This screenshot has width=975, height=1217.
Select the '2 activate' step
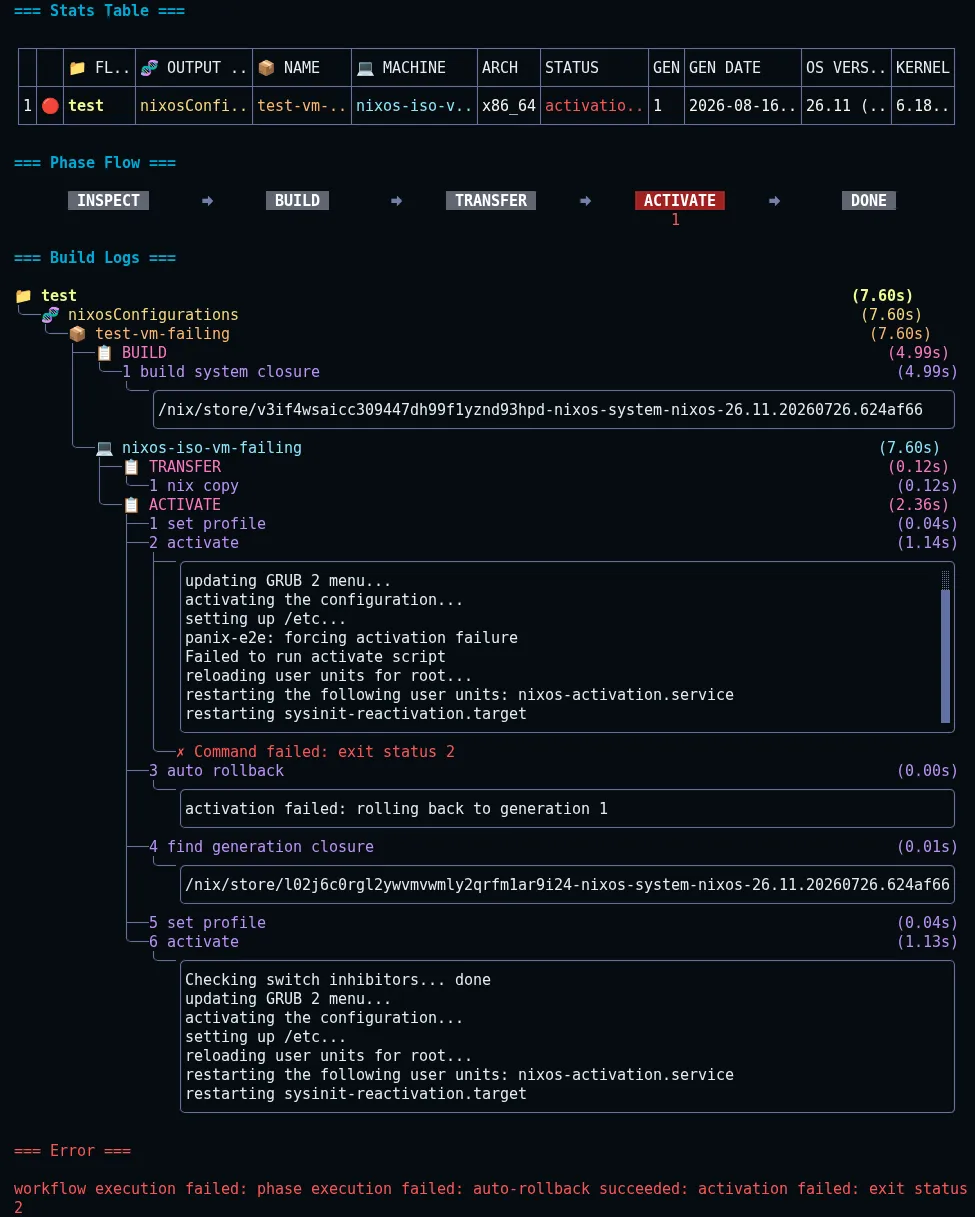pos(194,543)
